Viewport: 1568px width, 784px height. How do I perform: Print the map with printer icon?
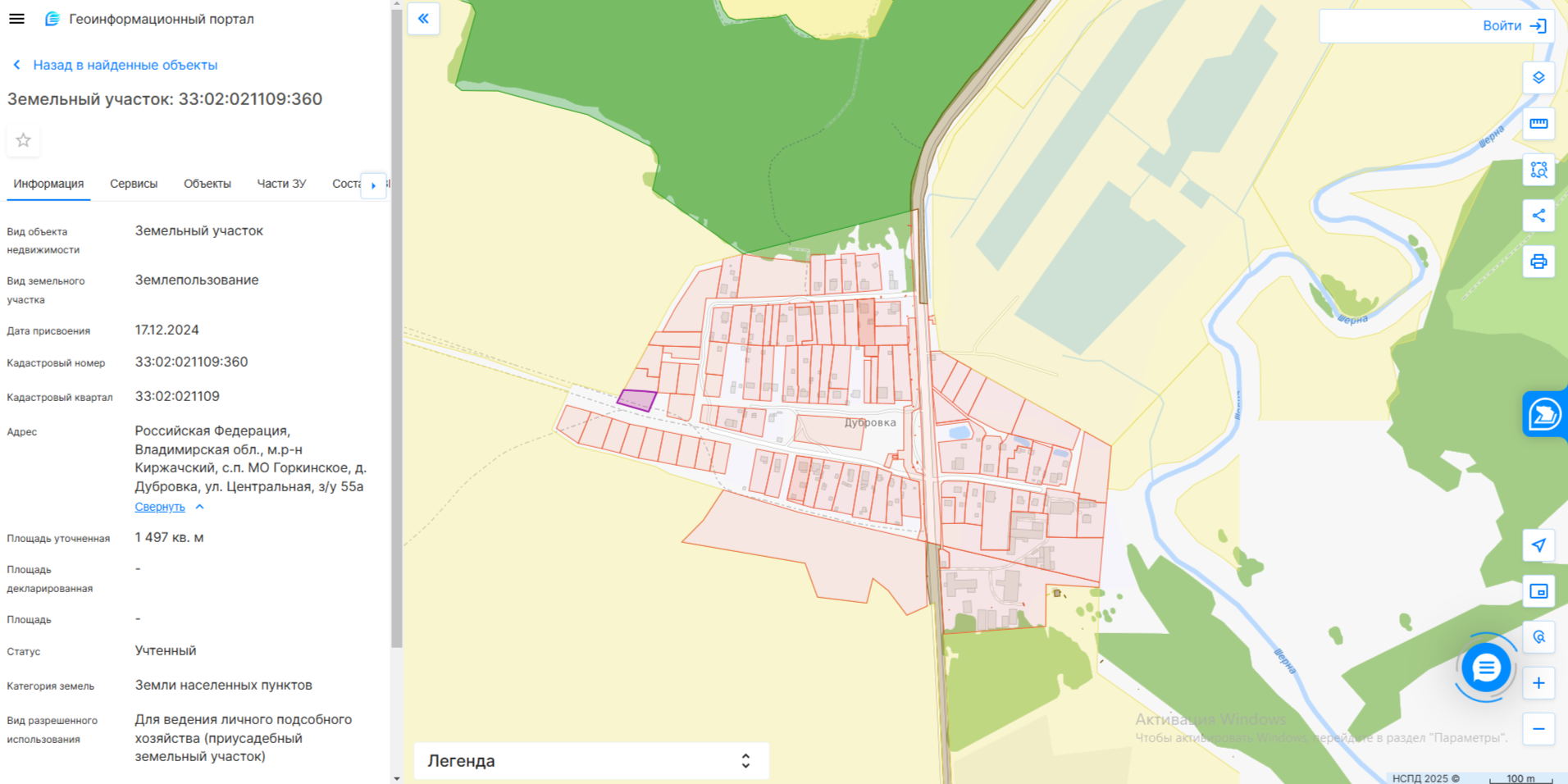[x=1538, y=262]
